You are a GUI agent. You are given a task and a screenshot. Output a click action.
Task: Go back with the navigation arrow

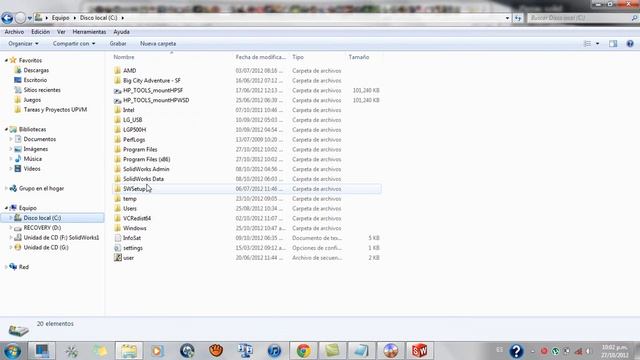click(x=7, y=18)
